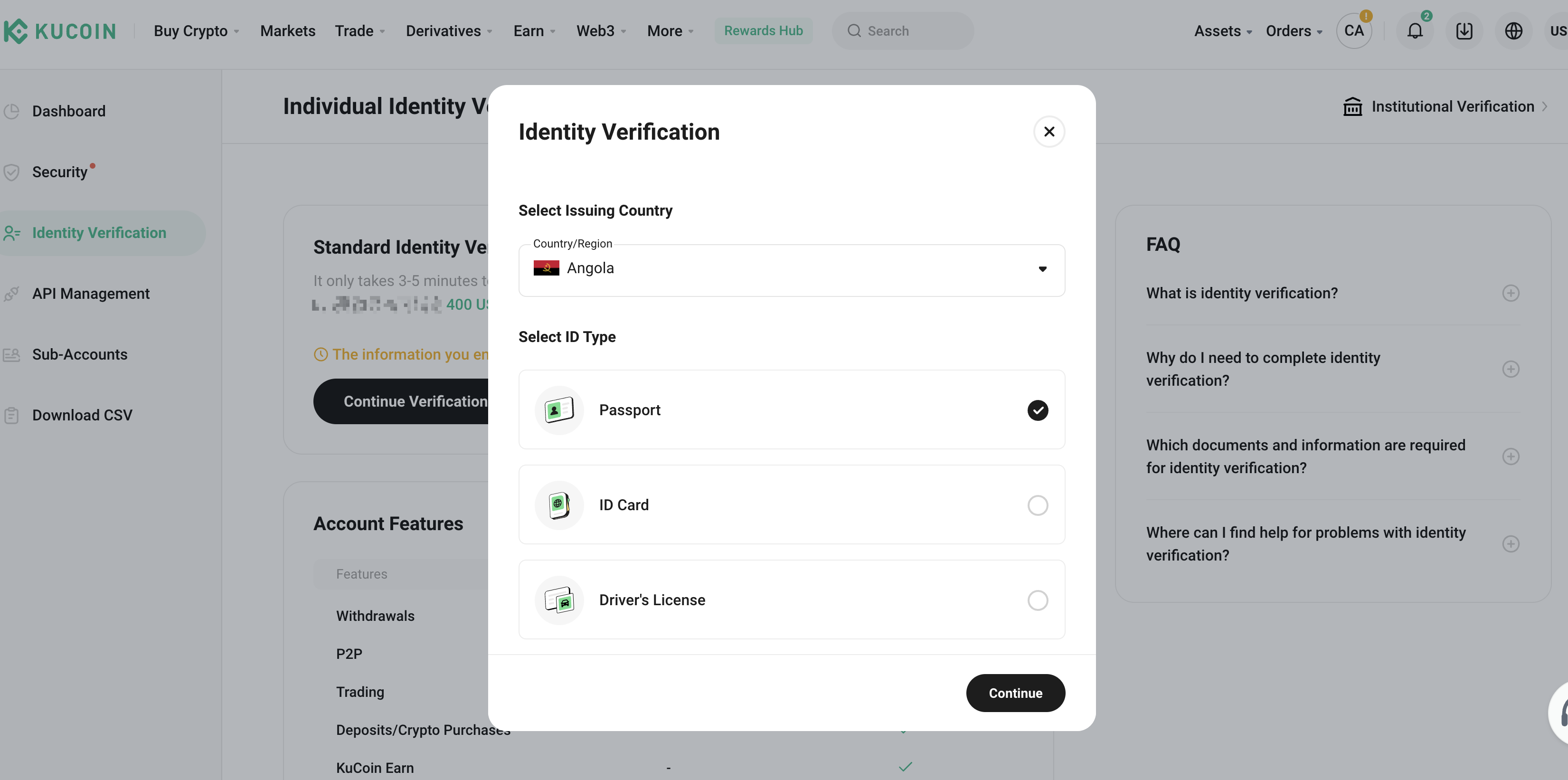Click the Institutional Verification bank icon
The height and width of the screenshot is (780, 1568).
click(x=1352, y=106)
